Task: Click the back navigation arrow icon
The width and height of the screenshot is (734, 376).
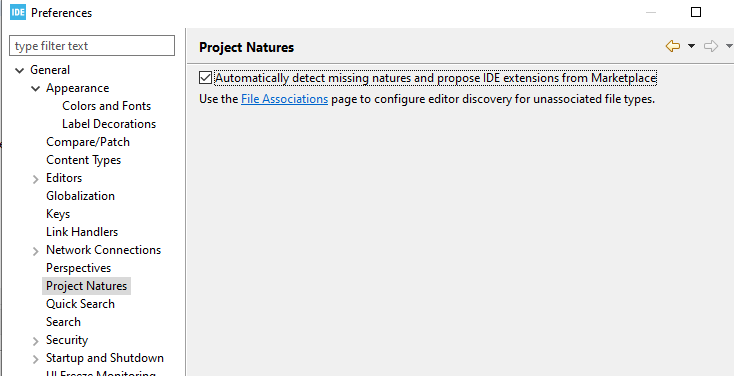Action: pos(673,46)
